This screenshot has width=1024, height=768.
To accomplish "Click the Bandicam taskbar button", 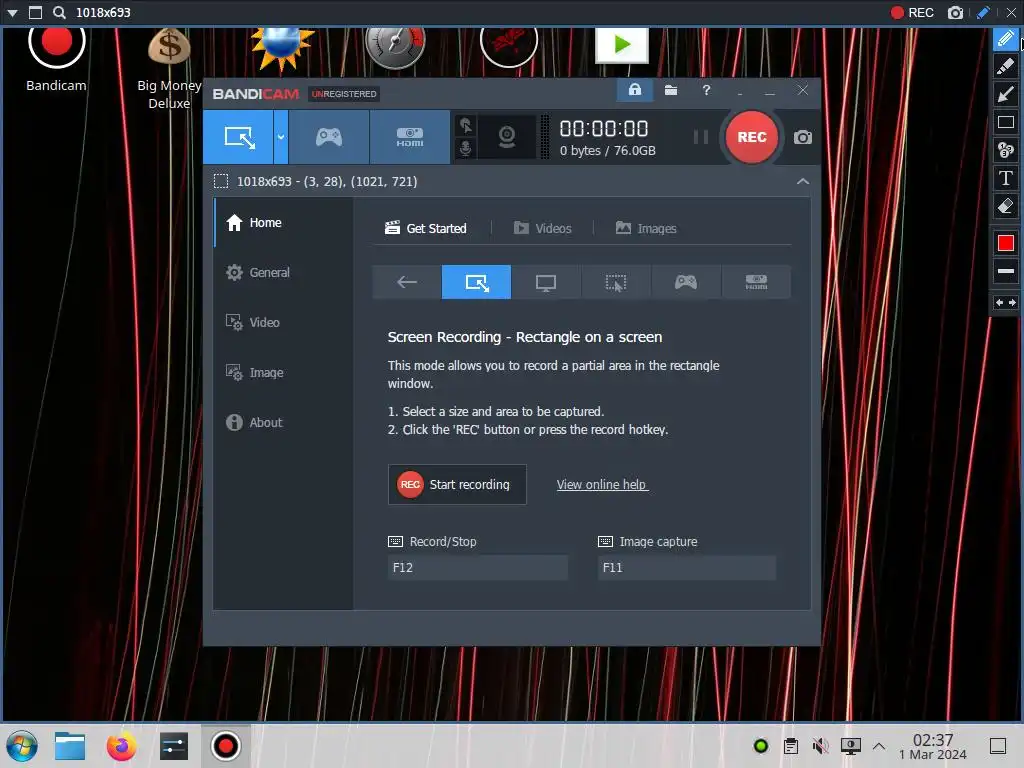I will click(226, 746).
